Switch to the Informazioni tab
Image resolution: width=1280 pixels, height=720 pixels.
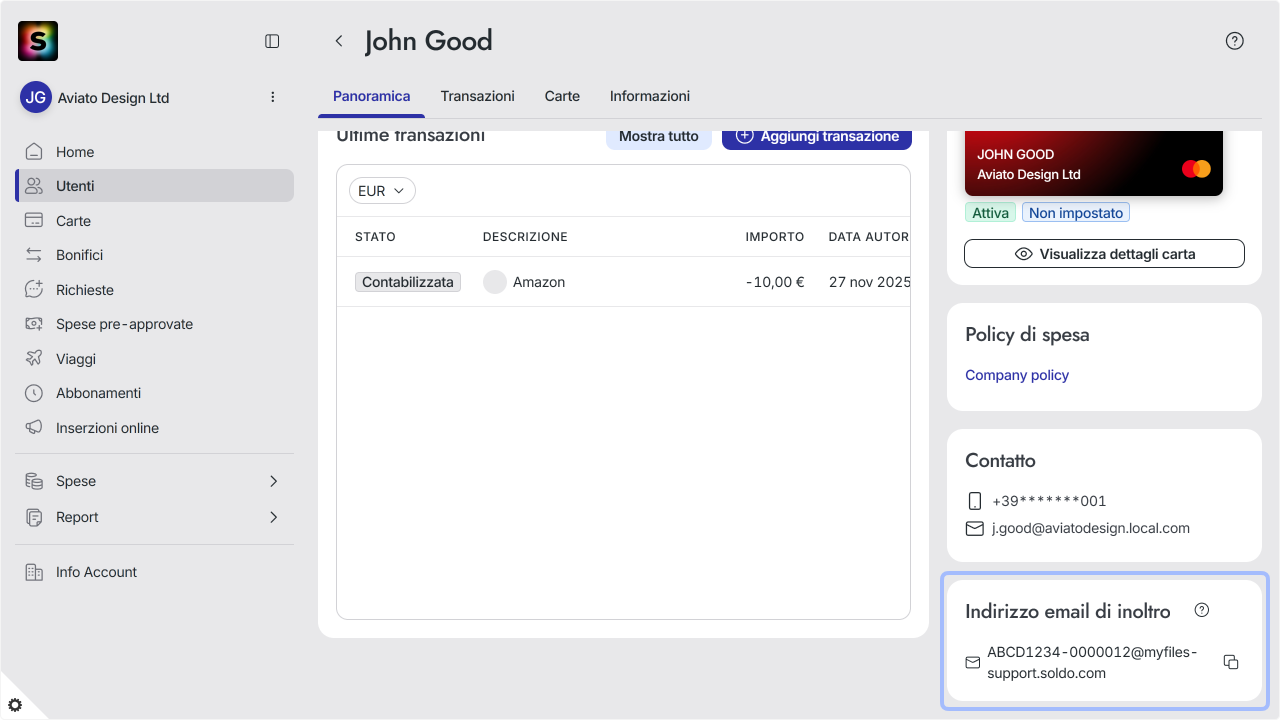(650, 96)
